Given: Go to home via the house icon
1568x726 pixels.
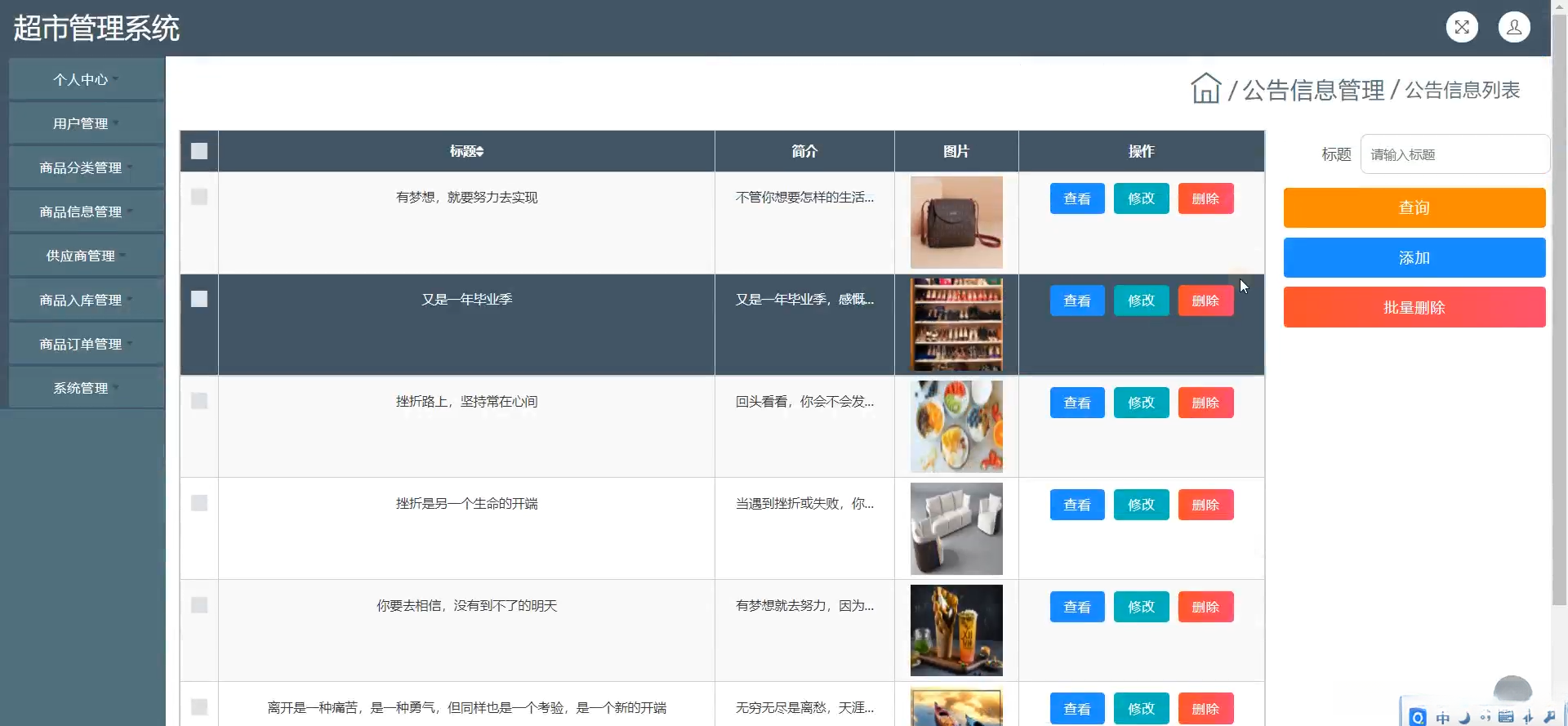Looking at the screenshot, I should (x=1205, y=88).
